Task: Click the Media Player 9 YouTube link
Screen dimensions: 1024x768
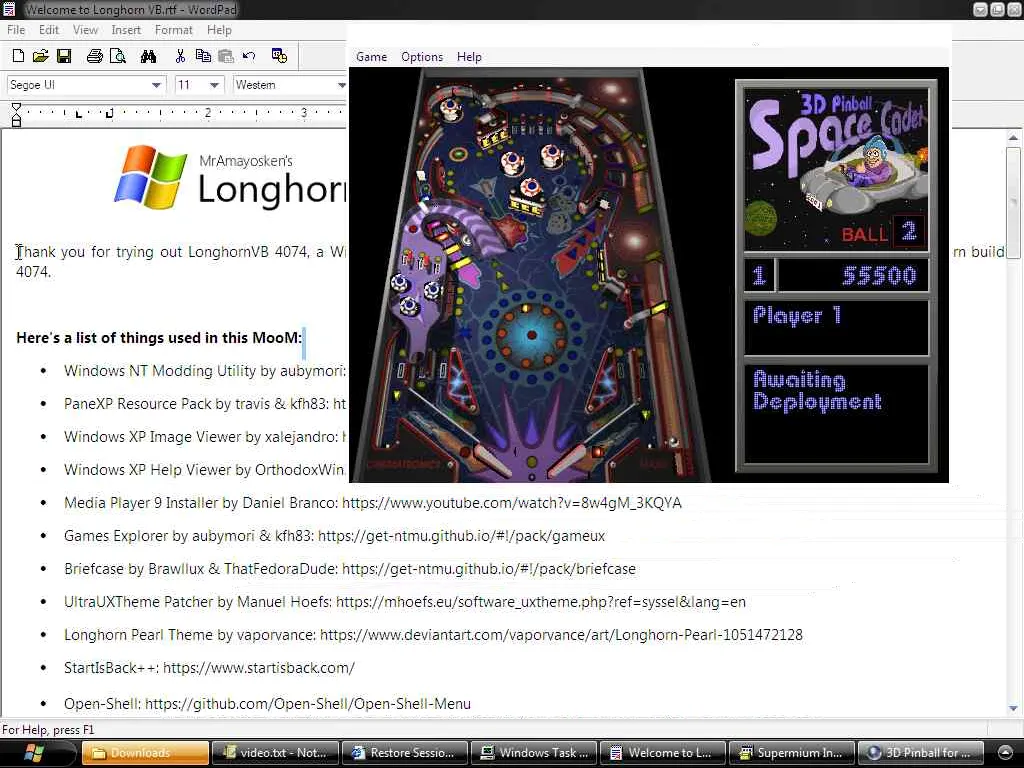Action: click(512, 503)
